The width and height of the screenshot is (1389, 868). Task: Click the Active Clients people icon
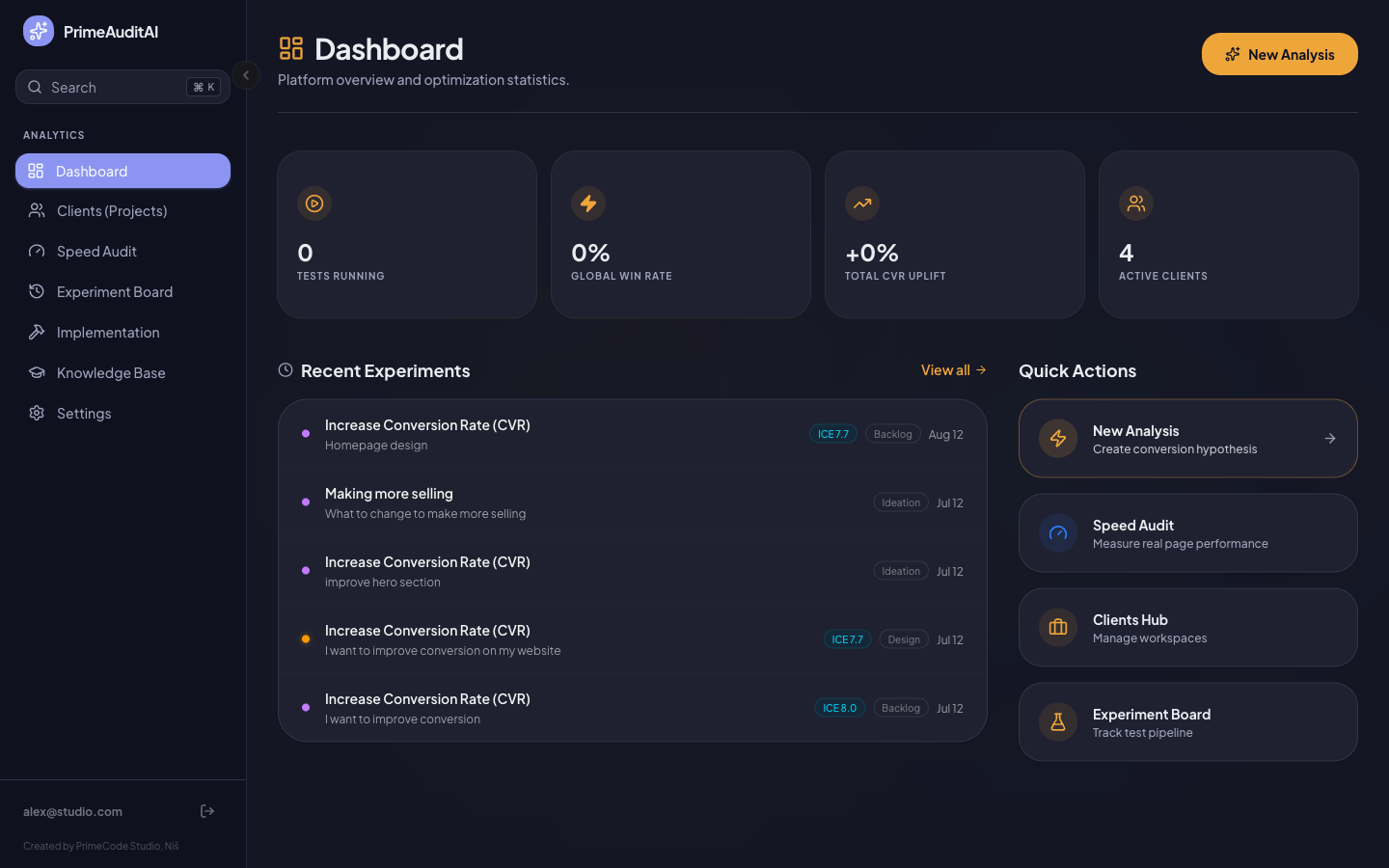pyautogui.click(x=1136, y=203)
